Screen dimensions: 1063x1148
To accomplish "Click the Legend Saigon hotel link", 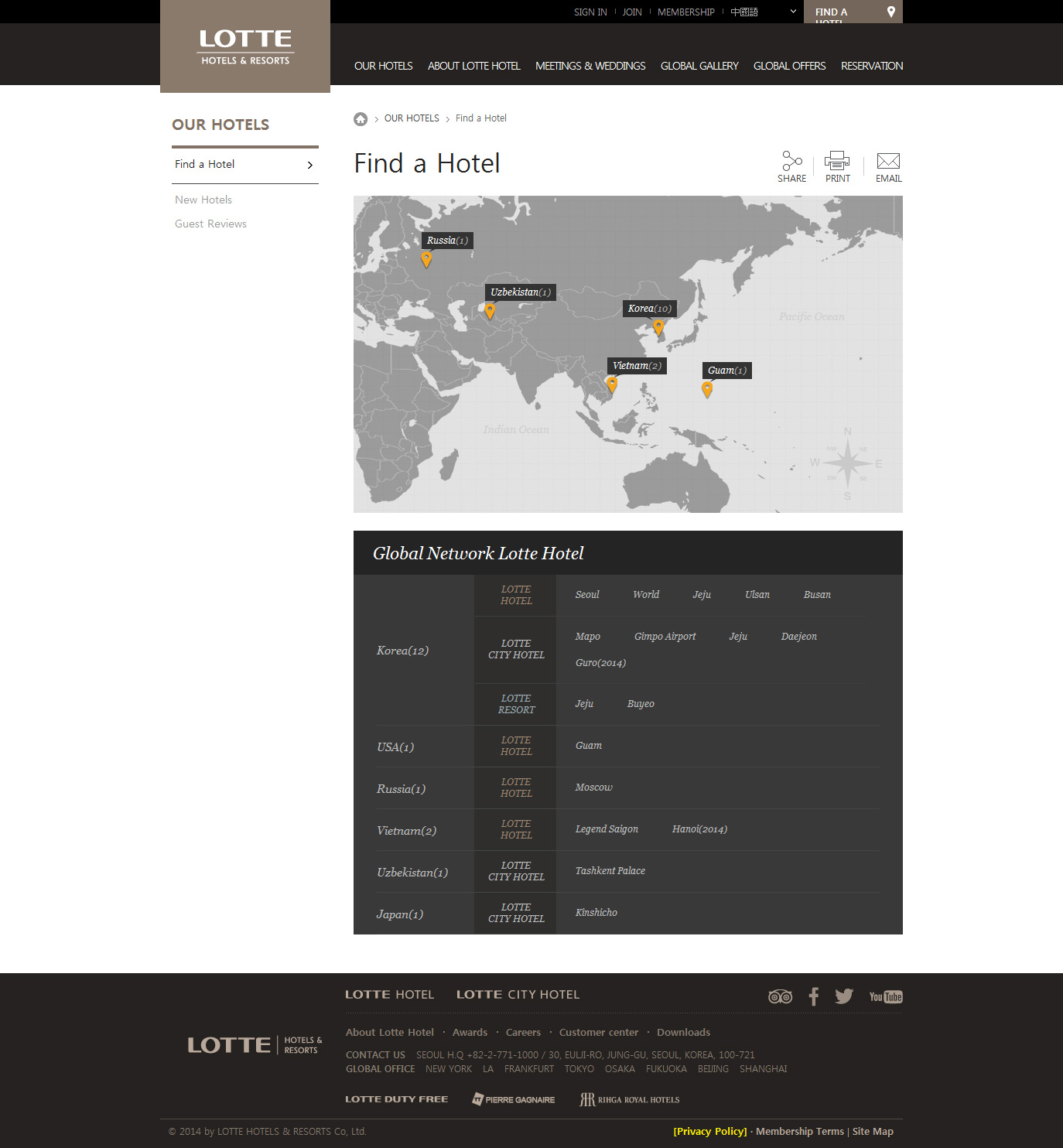I will point(607,829).
